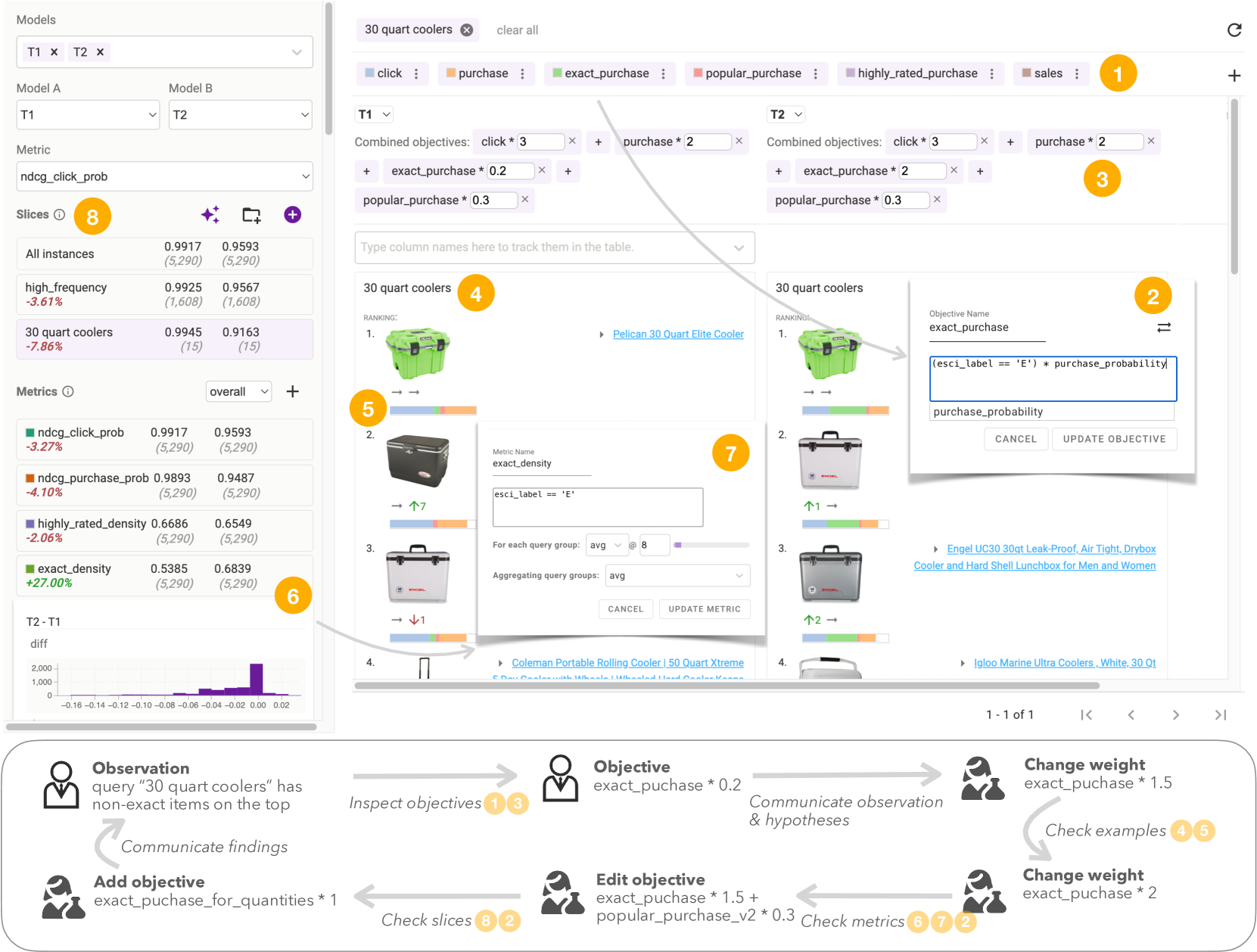Viewport: 1257px width, 952px height.
Task: Edit the T1 click weight field
Action: pos(540,142)
